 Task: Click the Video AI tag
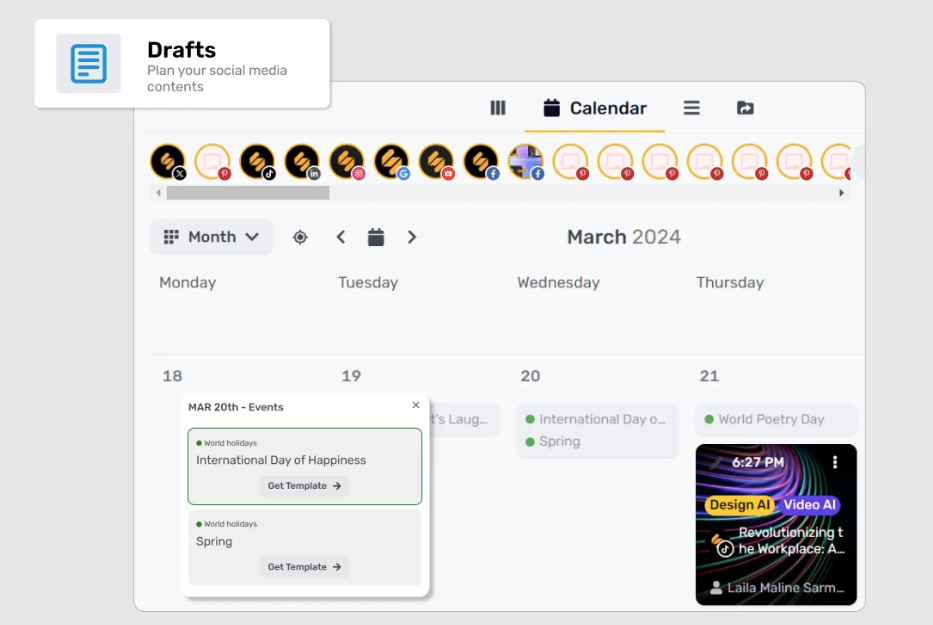pyautogui.click(x=809, y=505)
